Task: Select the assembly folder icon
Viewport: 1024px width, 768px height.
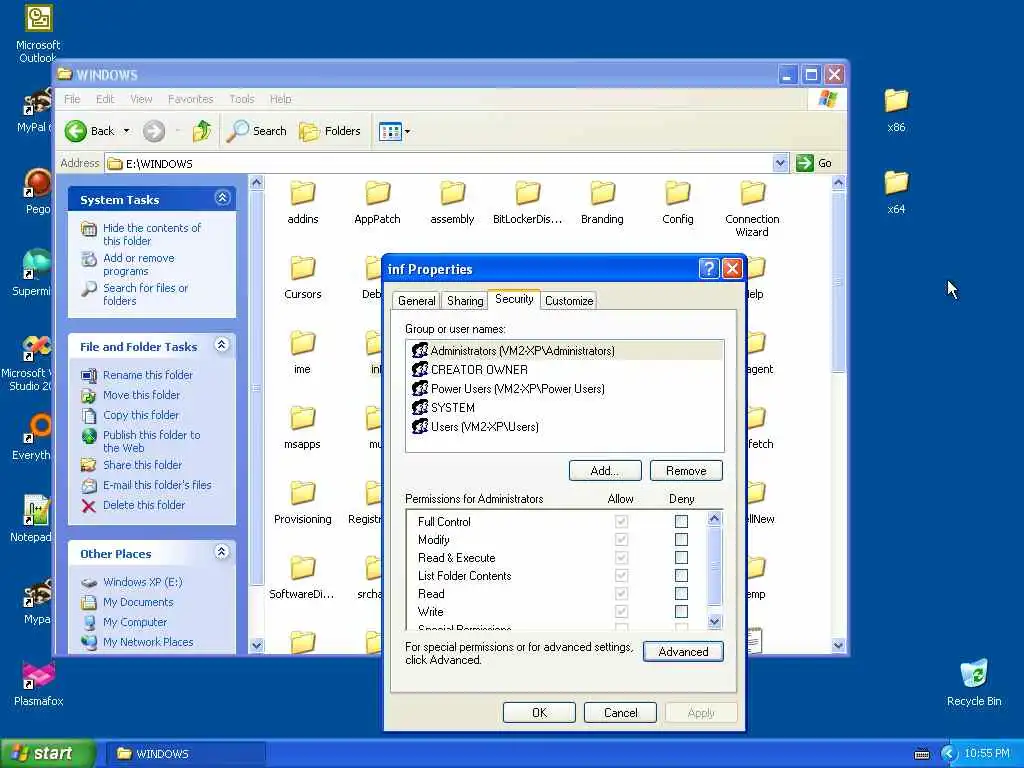Action: tap(453, 193)
